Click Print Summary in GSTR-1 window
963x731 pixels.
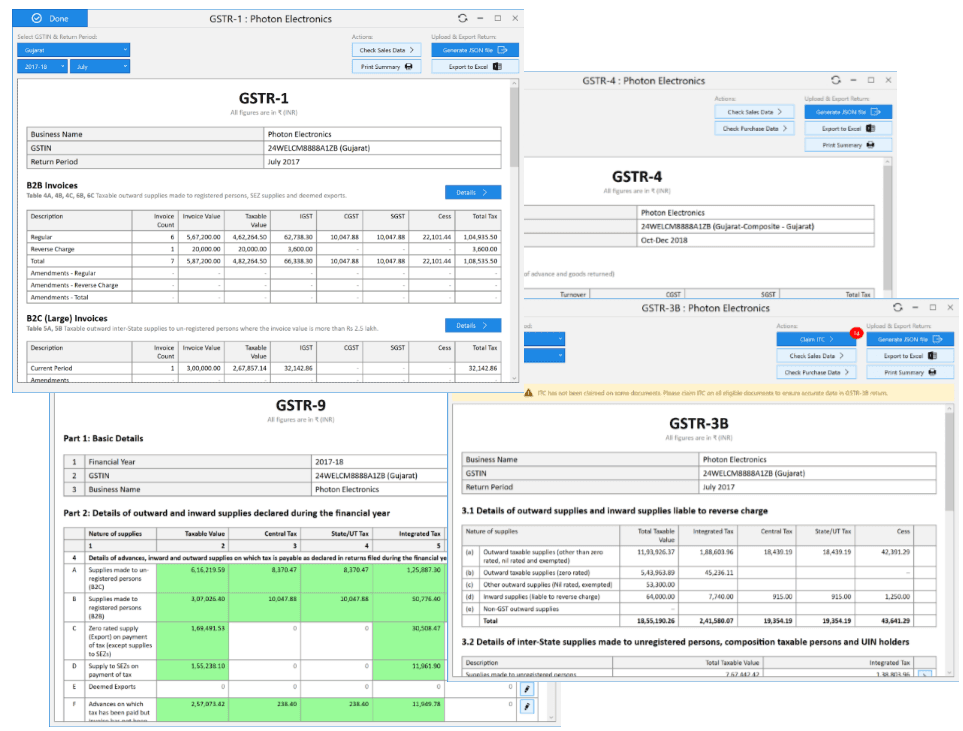(387, 66)
